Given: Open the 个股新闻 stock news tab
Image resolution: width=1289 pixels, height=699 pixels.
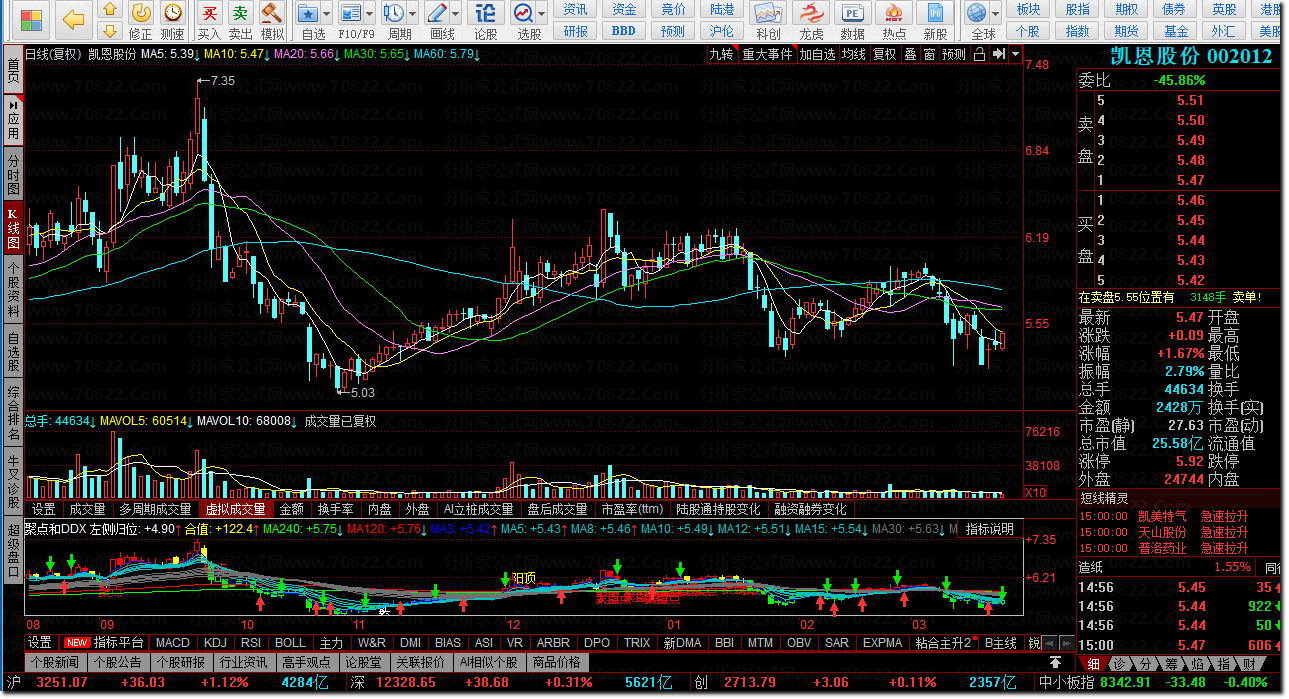Looking at the screenshot, I should (x=55, y=662).
